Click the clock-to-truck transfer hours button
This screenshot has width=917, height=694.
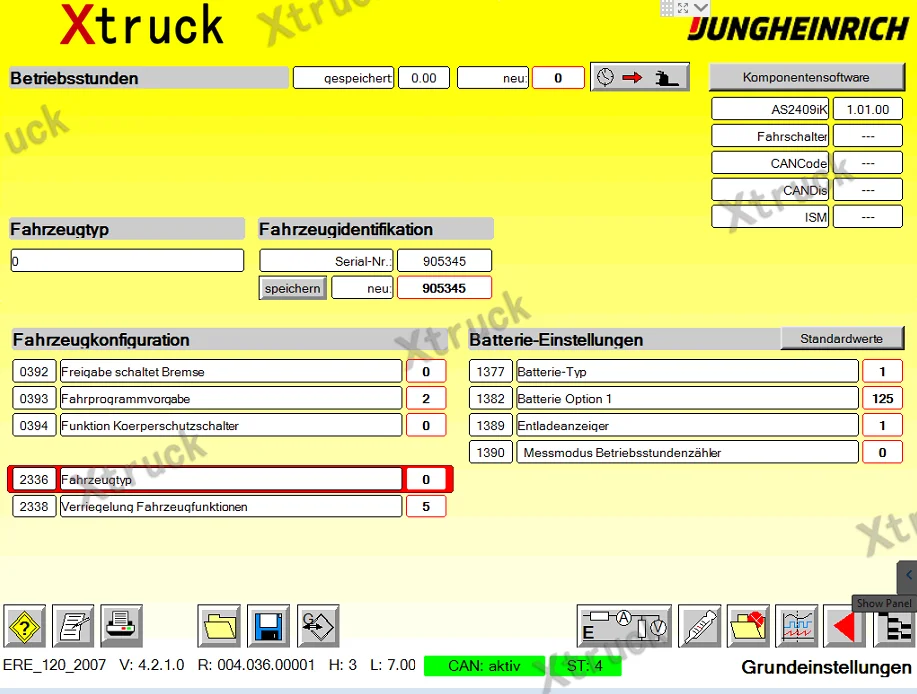(640, 77)
